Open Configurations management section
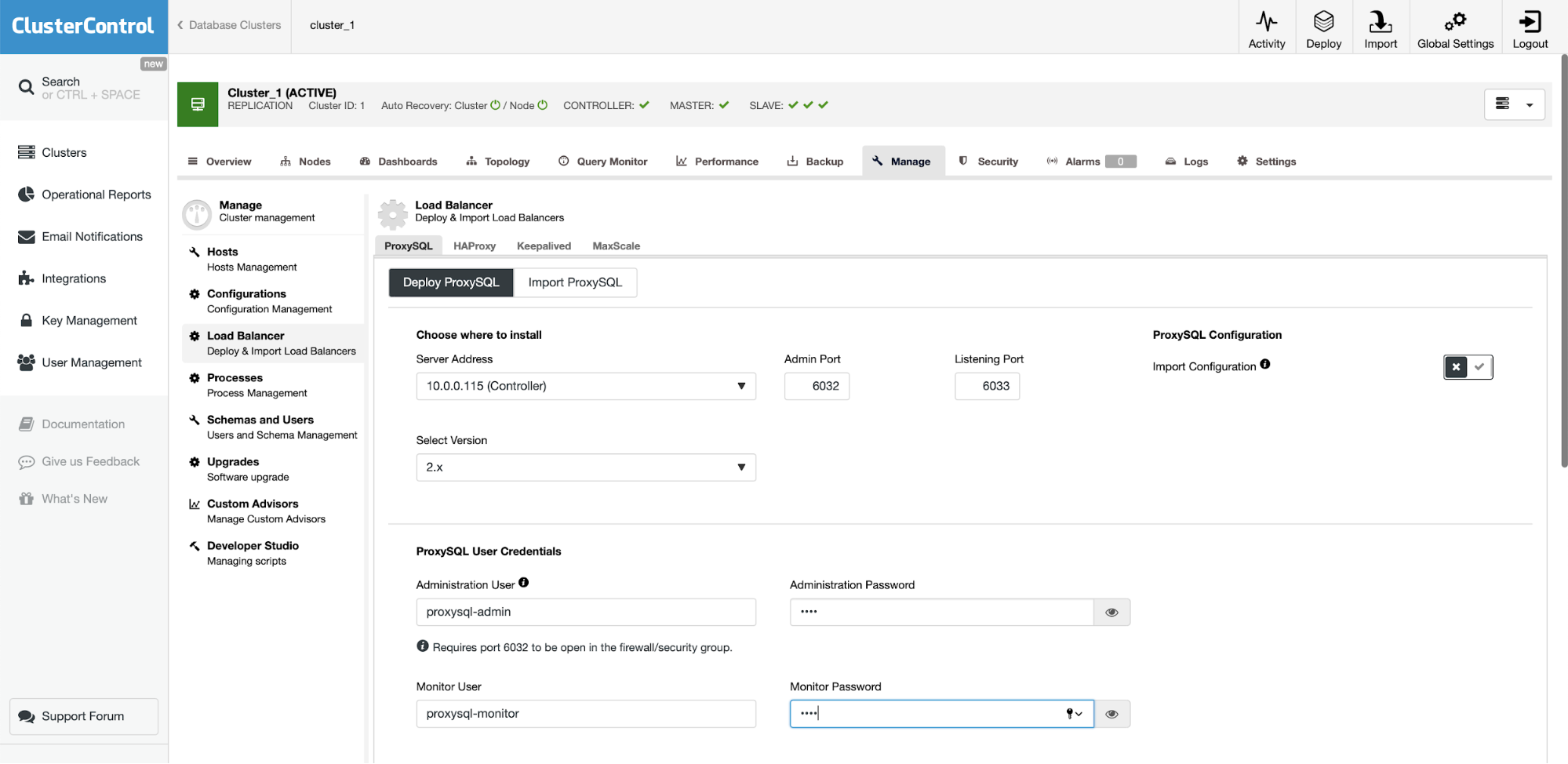 [x=273, y=301]
